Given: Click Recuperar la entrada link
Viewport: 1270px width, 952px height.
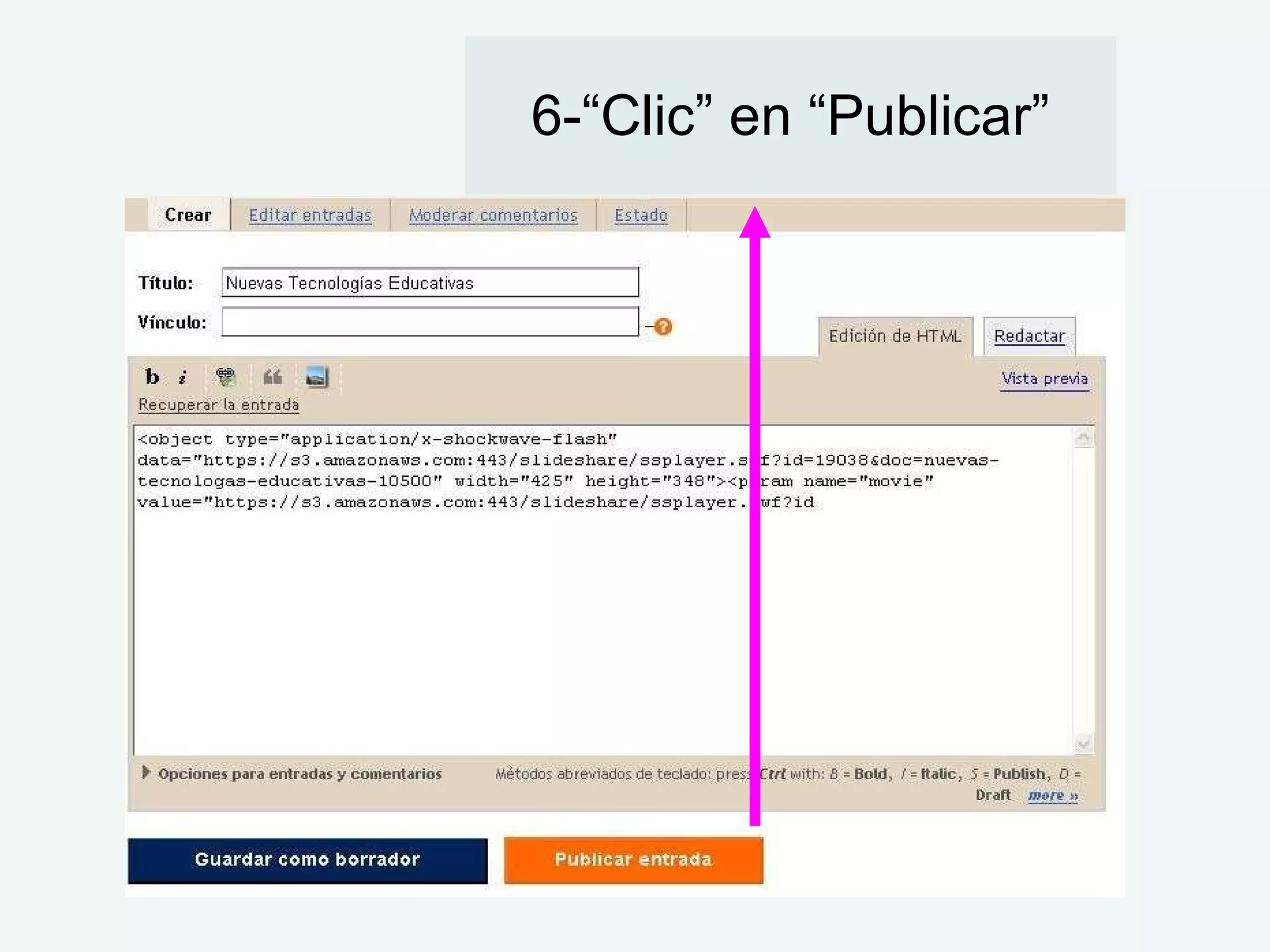Looking at the screenshot, I should click(219, 405).
